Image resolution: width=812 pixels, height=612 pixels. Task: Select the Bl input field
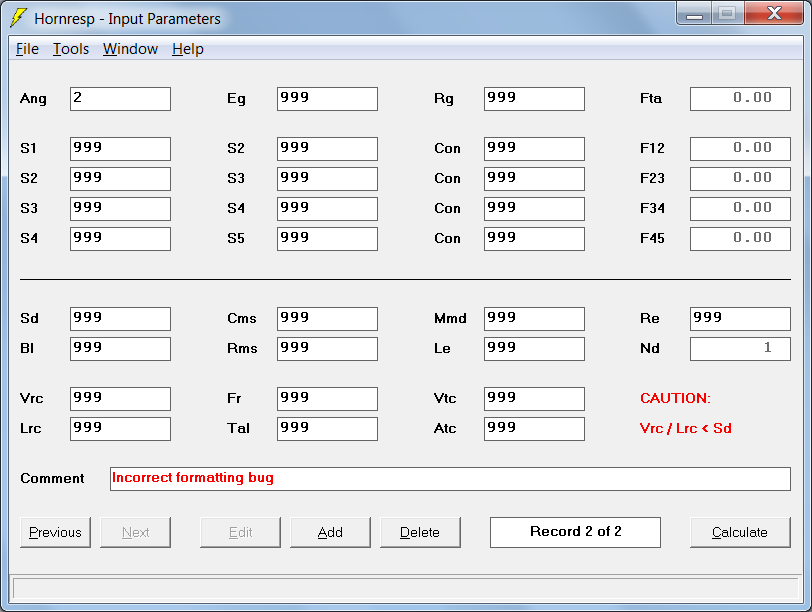(120, 349)
